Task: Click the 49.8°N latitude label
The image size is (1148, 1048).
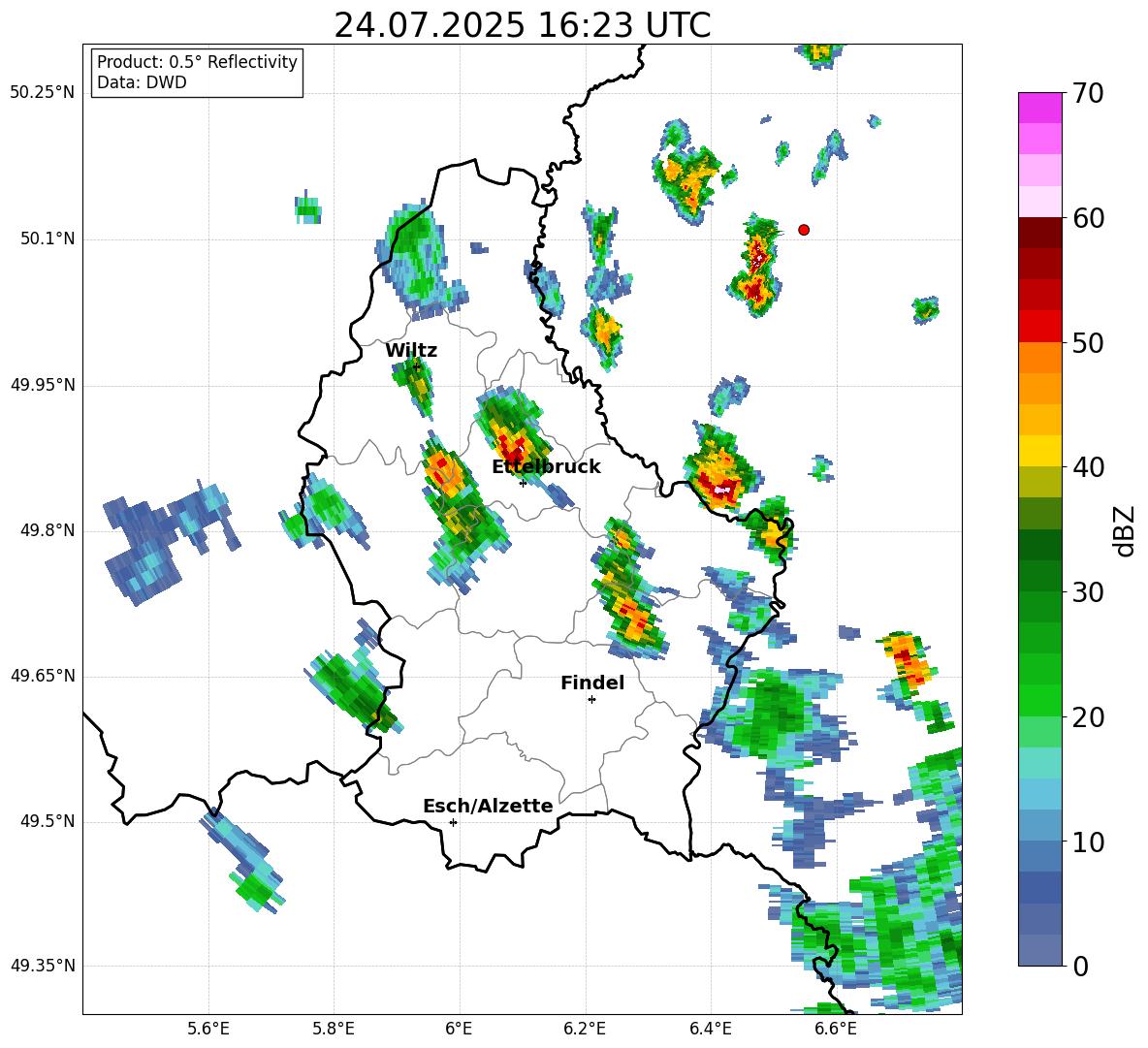Action: pos(48,530)
